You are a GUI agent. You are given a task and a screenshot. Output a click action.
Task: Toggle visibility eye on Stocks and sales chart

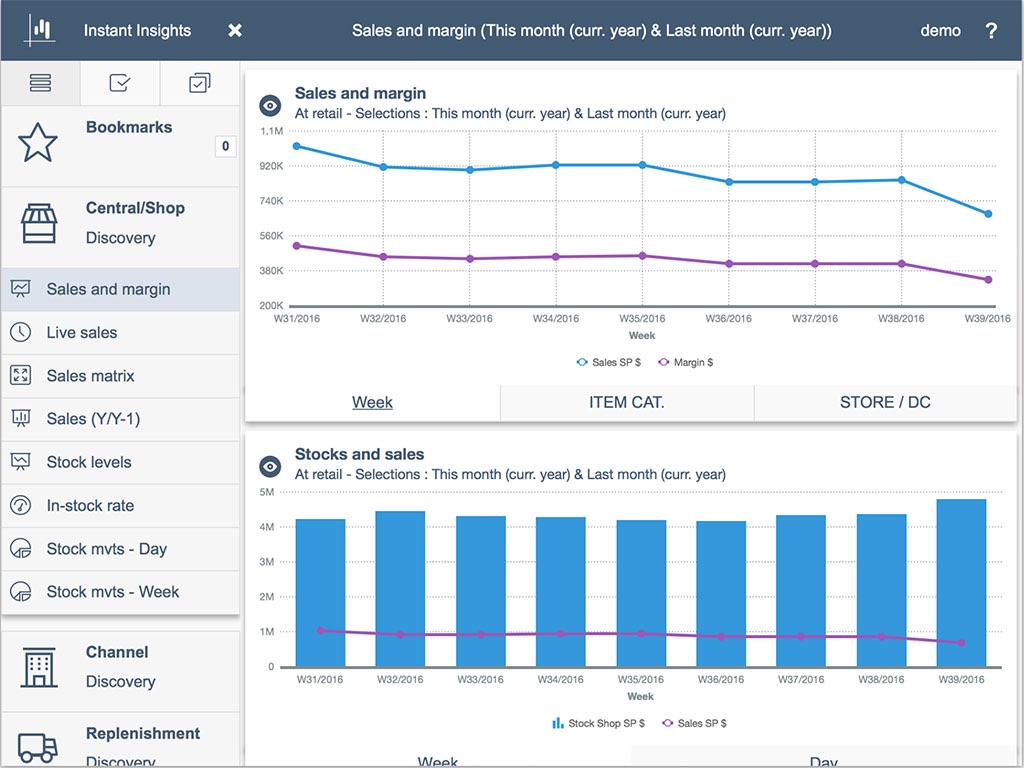[x=270, y=466]
